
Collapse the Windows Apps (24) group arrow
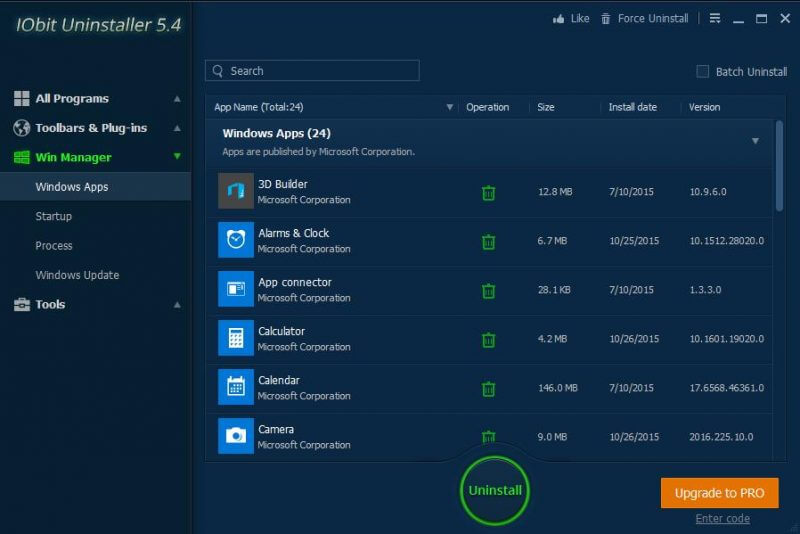coord(755,141)
